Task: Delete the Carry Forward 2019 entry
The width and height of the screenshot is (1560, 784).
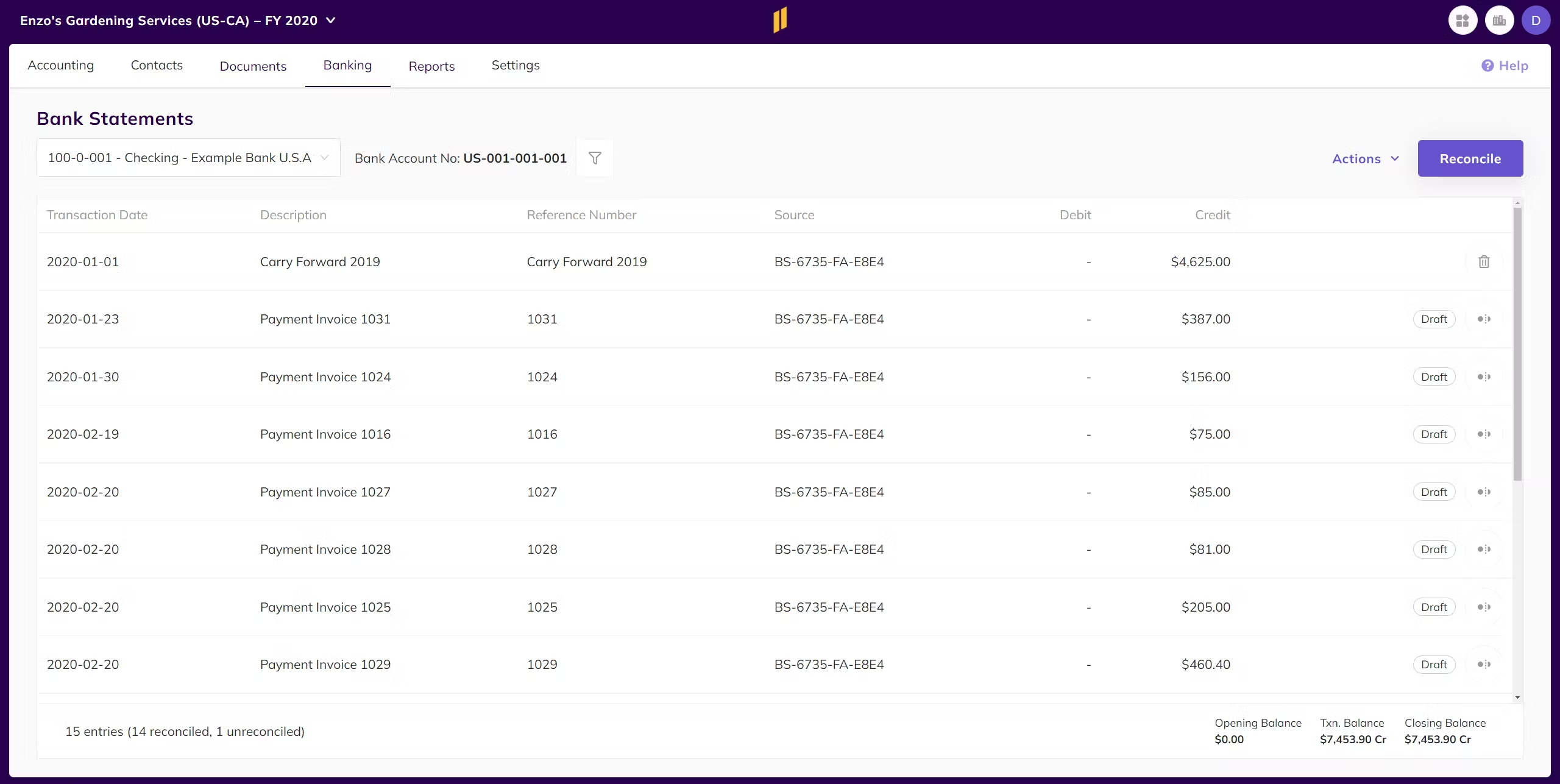Action: click(x=1484, y=262)
